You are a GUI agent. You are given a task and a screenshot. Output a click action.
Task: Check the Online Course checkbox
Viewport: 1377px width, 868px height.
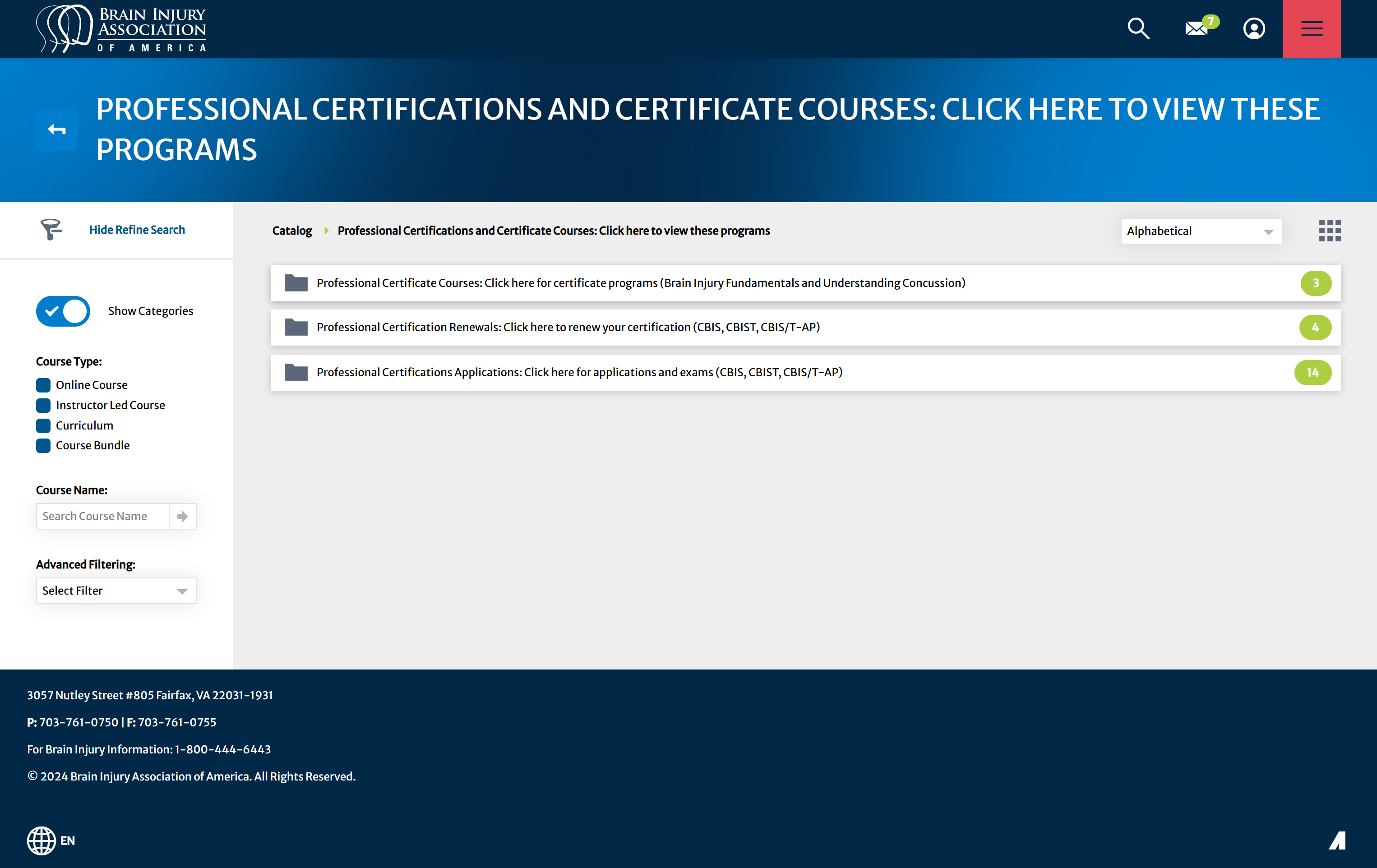(x=43, y=385)
